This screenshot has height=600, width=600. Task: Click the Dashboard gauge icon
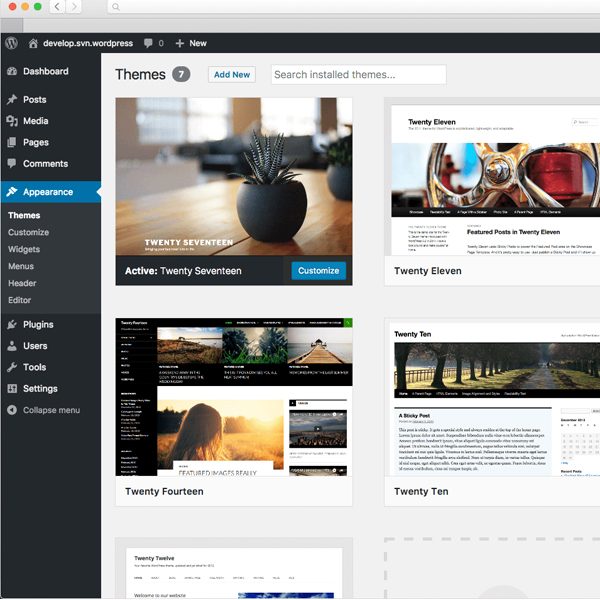tap(11, 72)
